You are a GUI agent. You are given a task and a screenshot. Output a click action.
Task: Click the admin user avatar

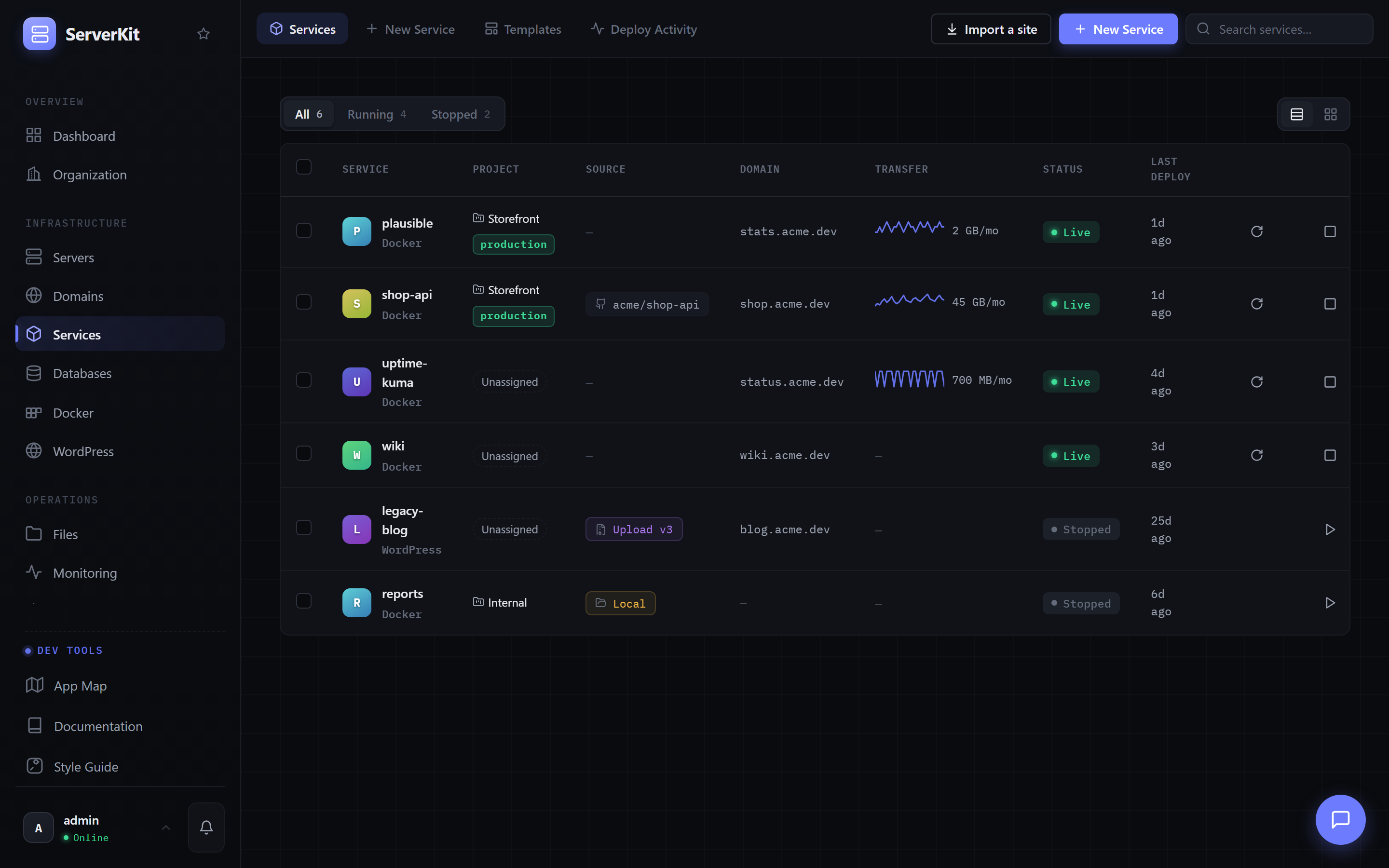pos(39,827)
